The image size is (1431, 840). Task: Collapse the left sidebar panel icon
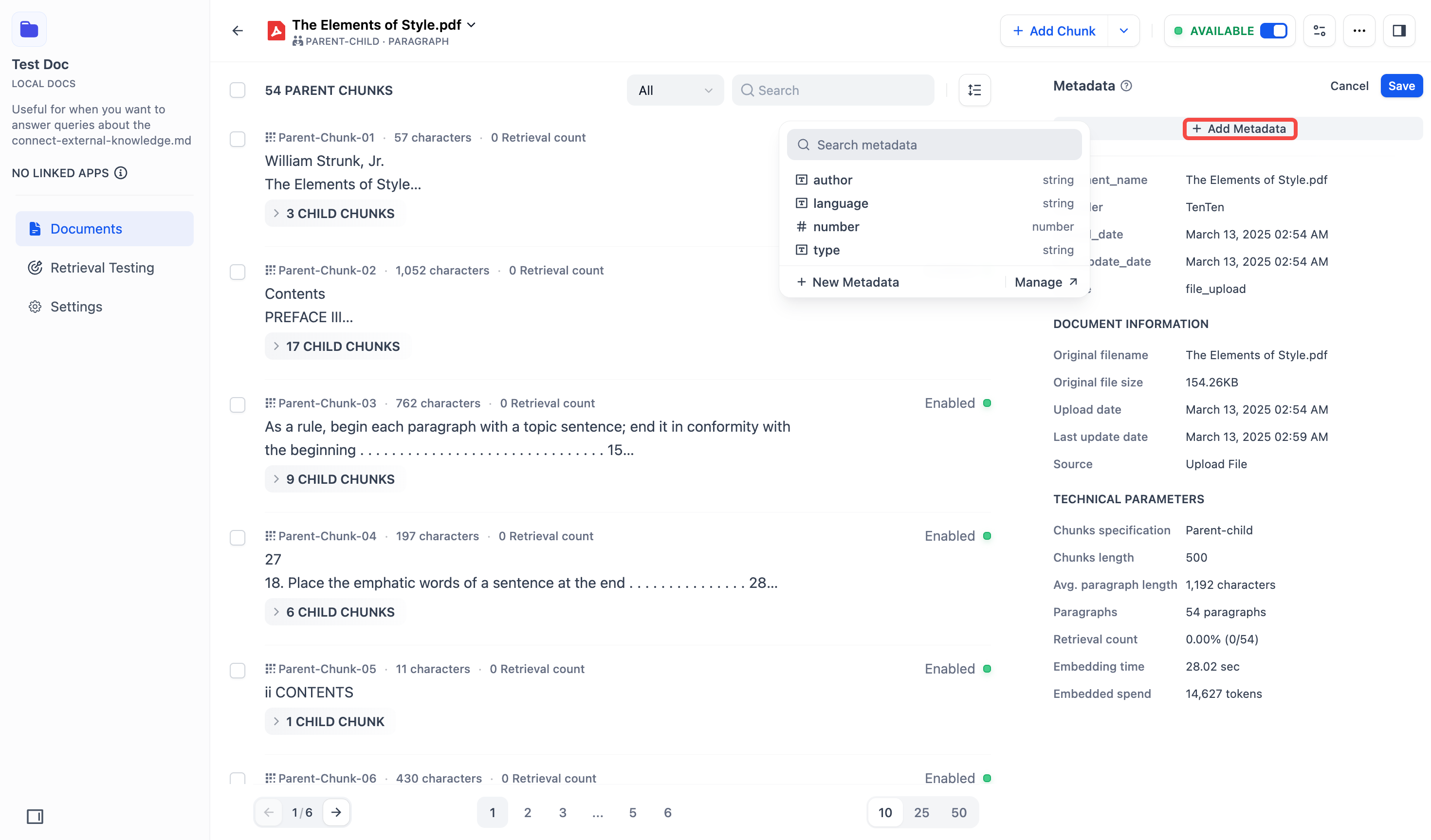[35, 816]
